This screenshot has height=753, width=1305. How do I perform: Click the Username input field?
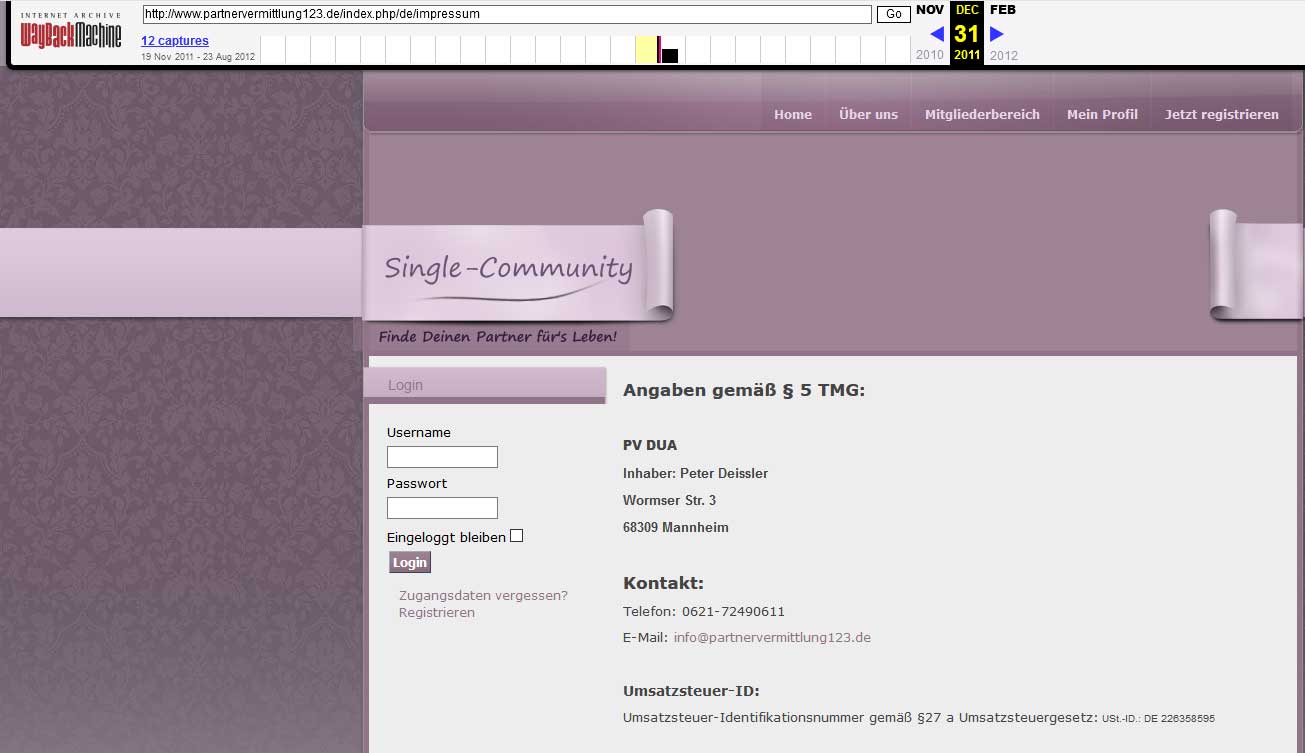coord(442,457)
